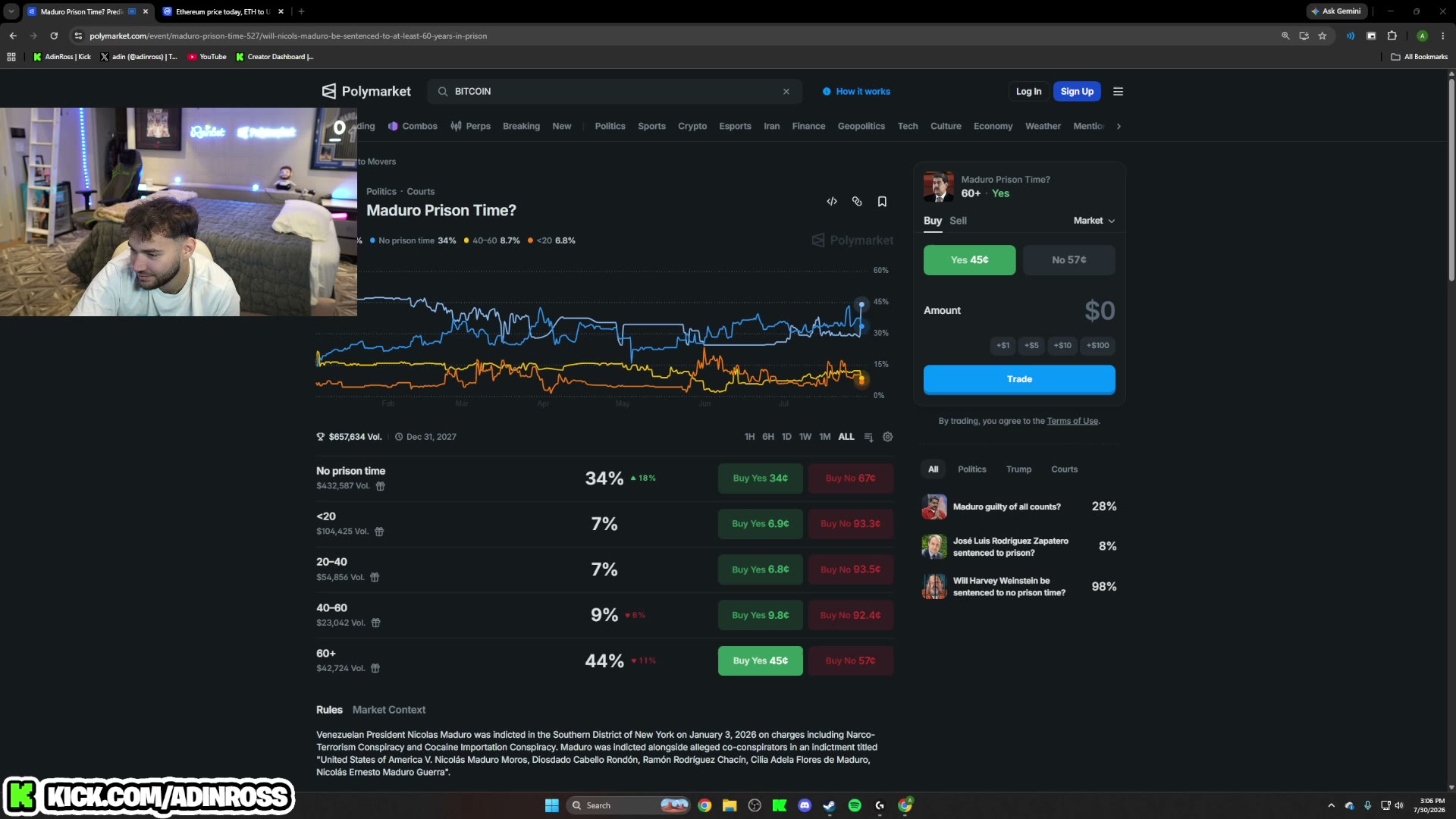The width and height of the screenshot is (1456, 819).
Task: Bookmark the Maduro Prison Time market
Action: coord(882,202)
